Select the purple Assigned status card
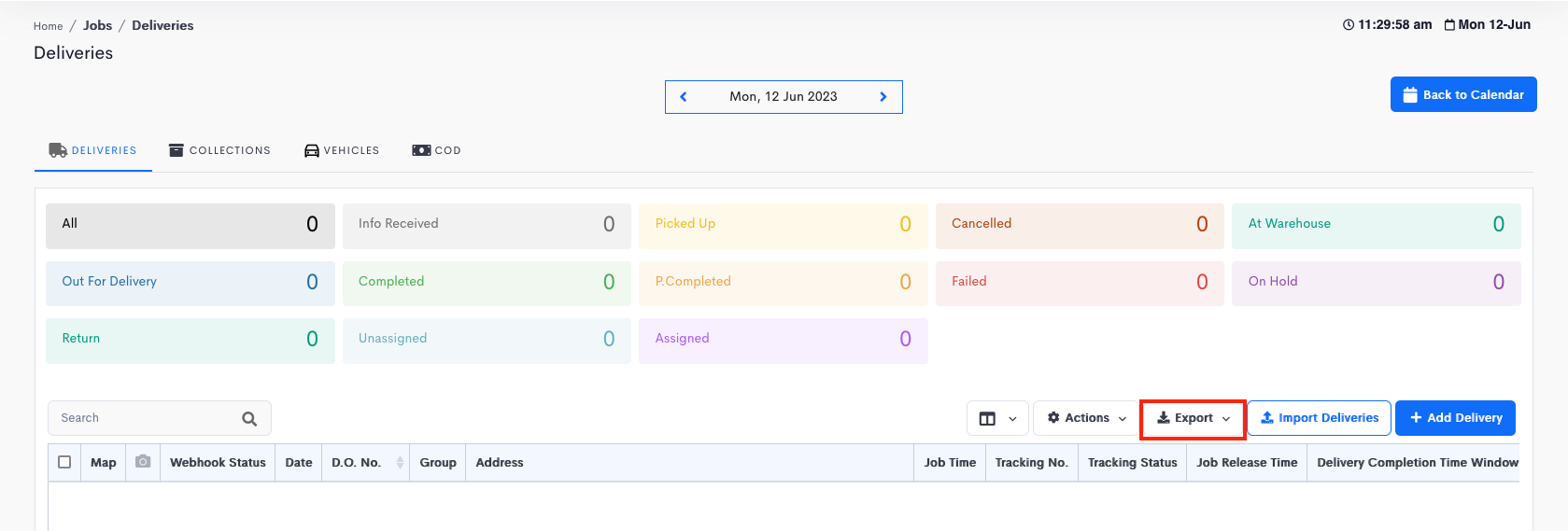Viewport: 1568px width, 531px height. click(x=783, y=340)
